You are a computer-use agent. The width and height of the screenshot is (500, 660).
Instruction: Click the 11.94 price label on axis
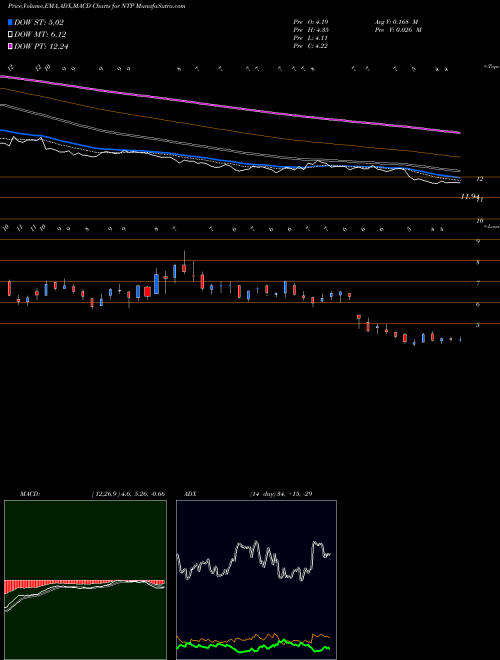[x=470, y=197]
